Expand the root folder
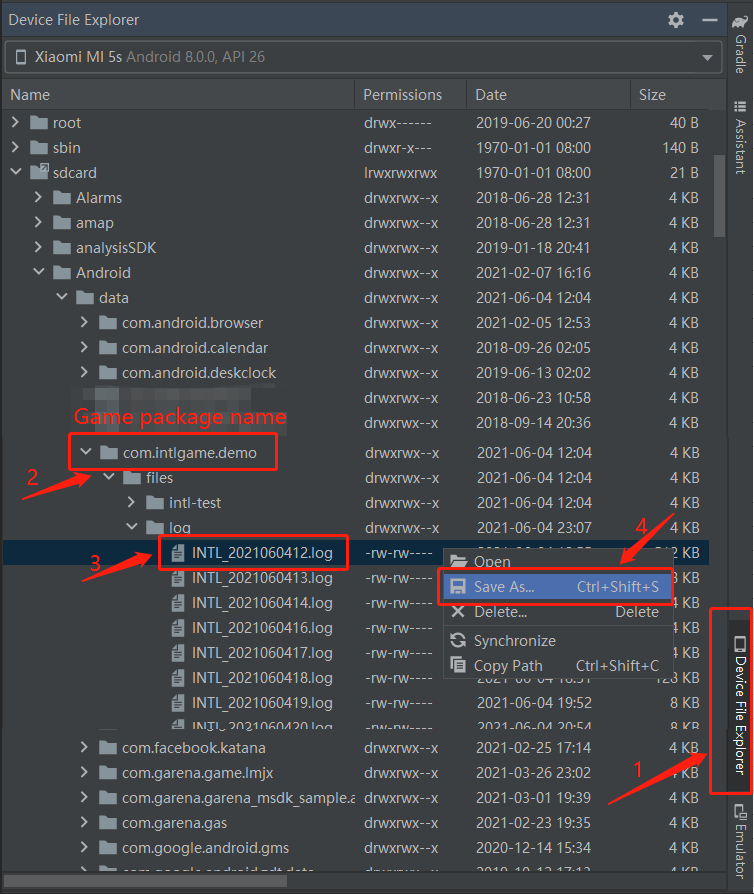Viewport: 754px width, 894px height. coord(15,122)
